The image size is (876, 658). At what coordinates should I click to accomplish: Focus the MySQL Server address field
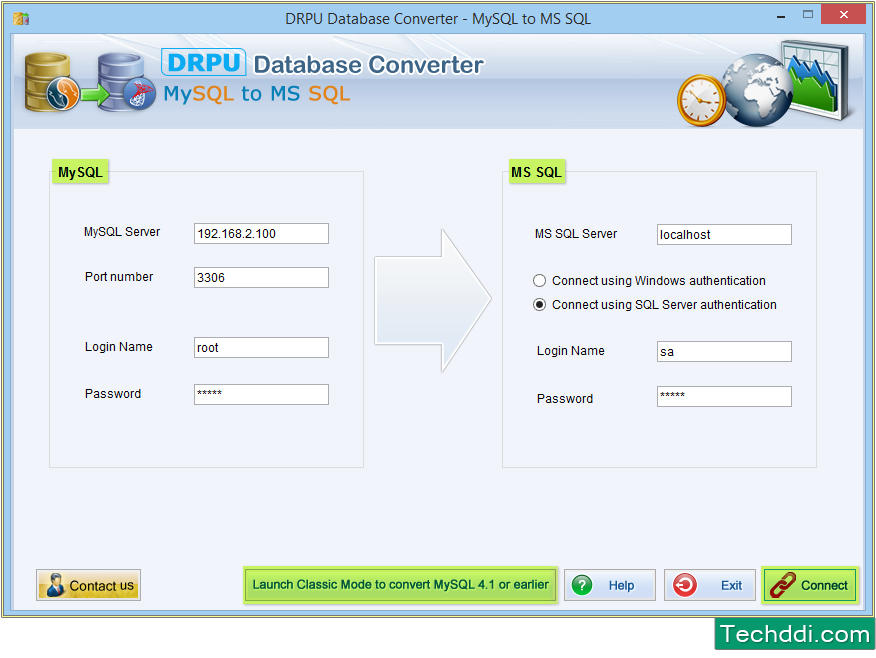[x=261, y=233]
